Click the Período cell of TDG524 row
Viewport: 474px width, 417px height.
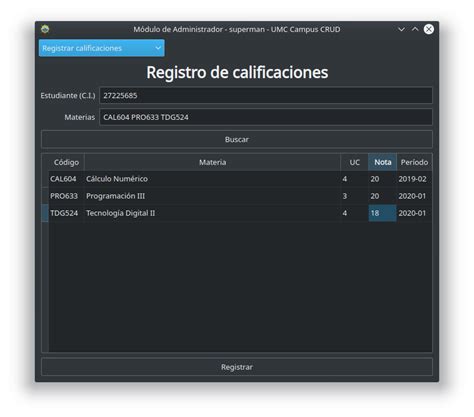pos(414,213)
